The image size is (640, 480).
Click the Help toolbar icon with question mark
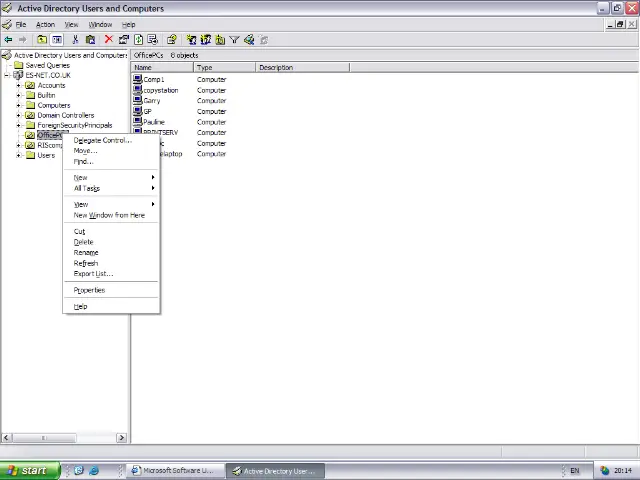coord(171,40)
